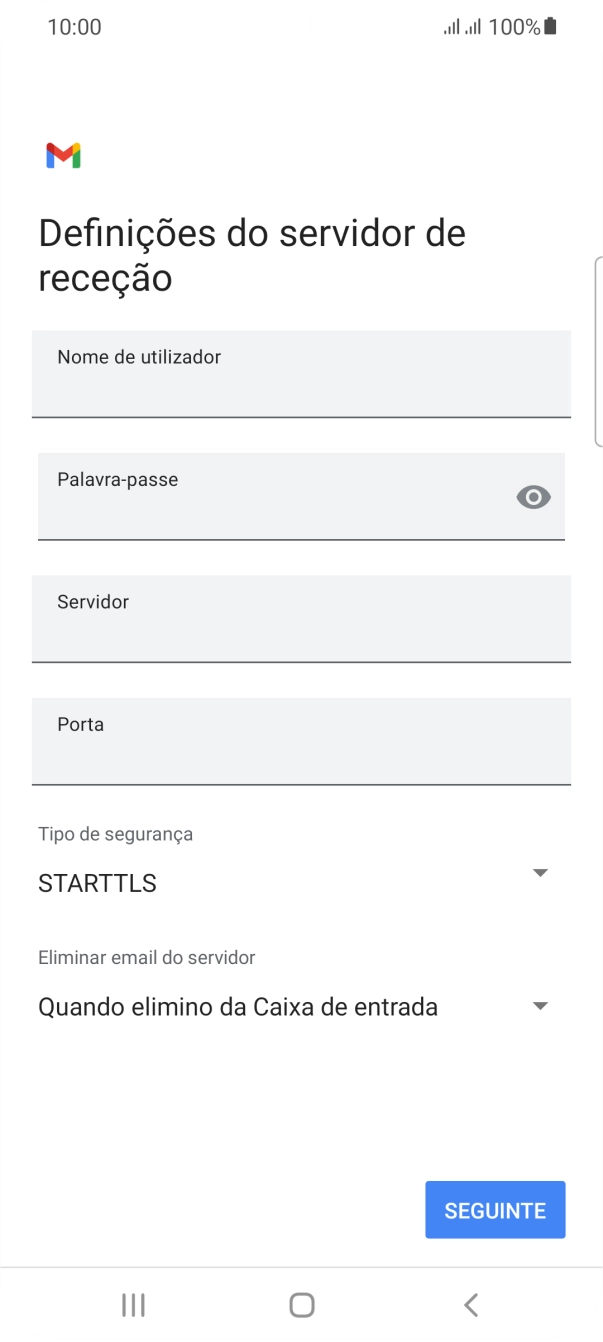The image size is (603, 1342).
Task: Focus the Porta input field
Action: click(301, 742)
